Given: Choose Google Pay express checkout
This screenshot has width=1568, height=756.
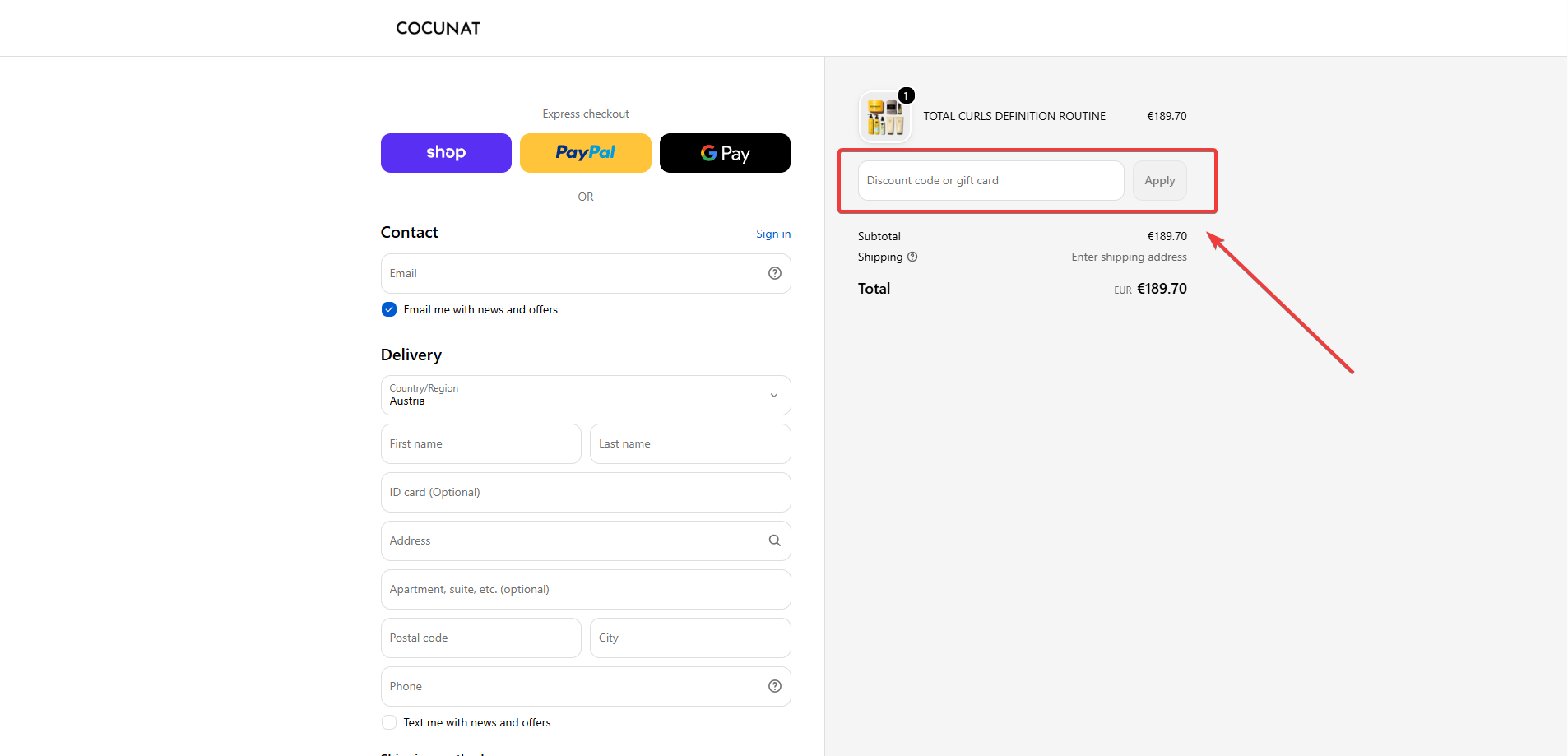Looking at the screenshot, I should [725, 153].
